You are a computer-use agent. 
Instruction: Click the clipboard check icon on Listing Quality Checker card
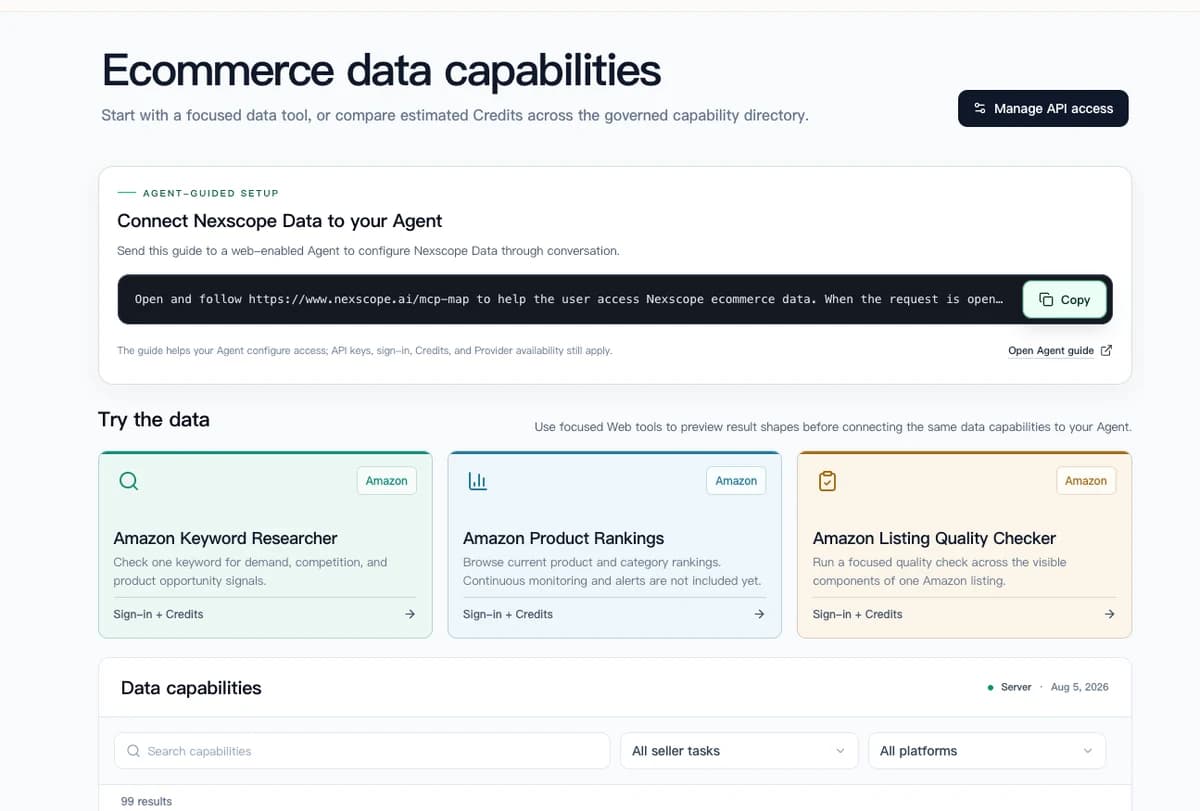[x=827, y=481]
